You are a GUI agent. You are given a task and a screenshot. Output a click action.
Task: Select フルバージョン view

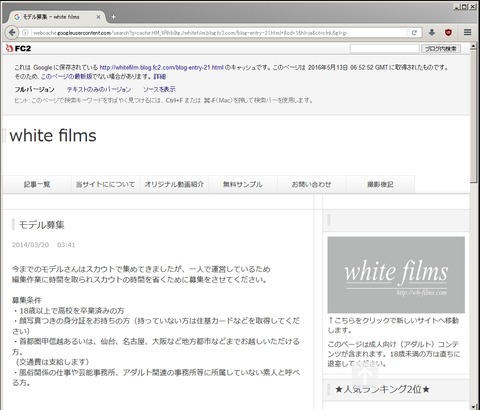tap(34, 89)
